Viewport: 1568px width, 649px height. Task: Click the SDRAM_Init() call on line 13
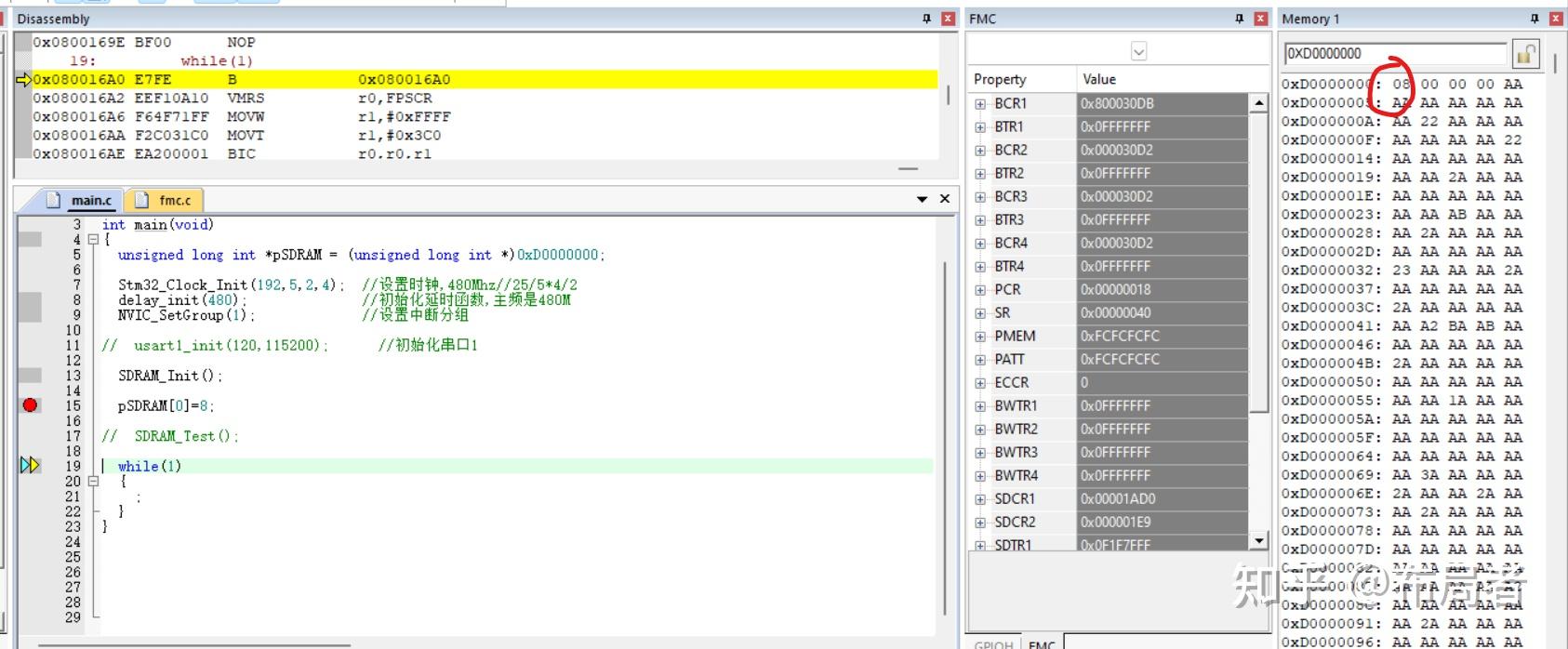(170, 376)
